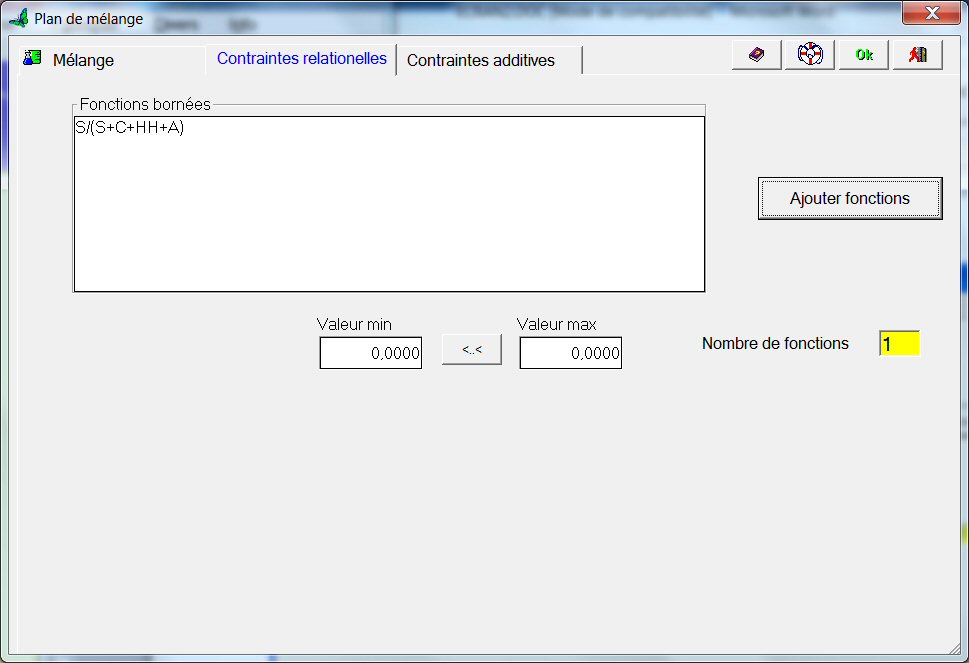
Task: Select the Contraintes relationnelles tab
Action: (x=301, y=59)
